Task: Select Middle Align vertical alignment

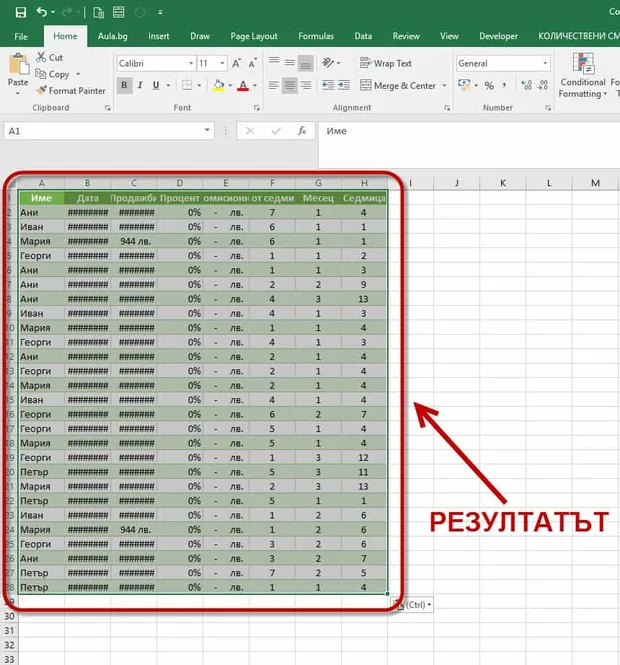Action: (290, 62)
